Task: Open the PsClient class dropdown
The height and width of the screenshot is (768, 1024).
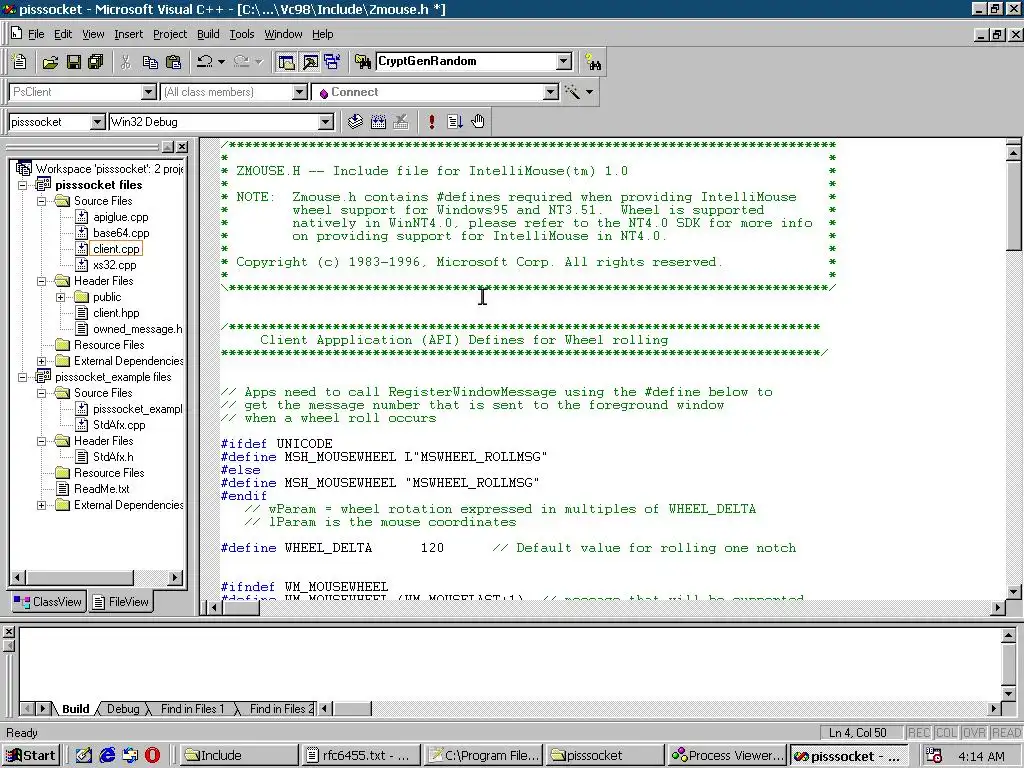Action: [148, 92]
